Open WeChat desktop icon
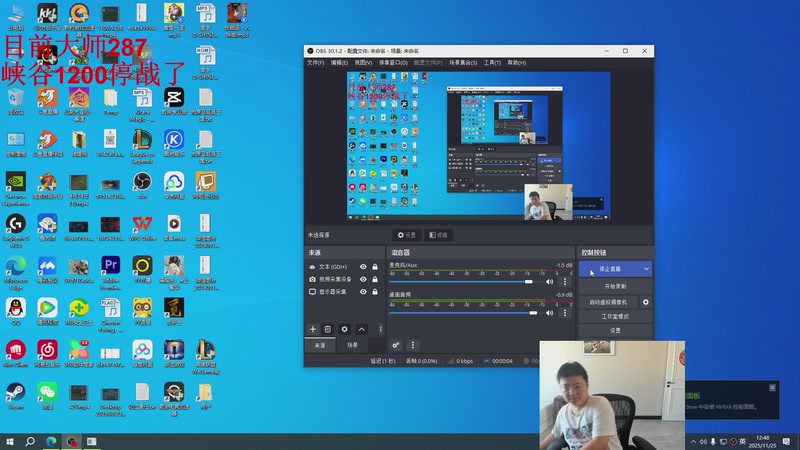This screenshot has height=450, width=800. pos(47,396)
